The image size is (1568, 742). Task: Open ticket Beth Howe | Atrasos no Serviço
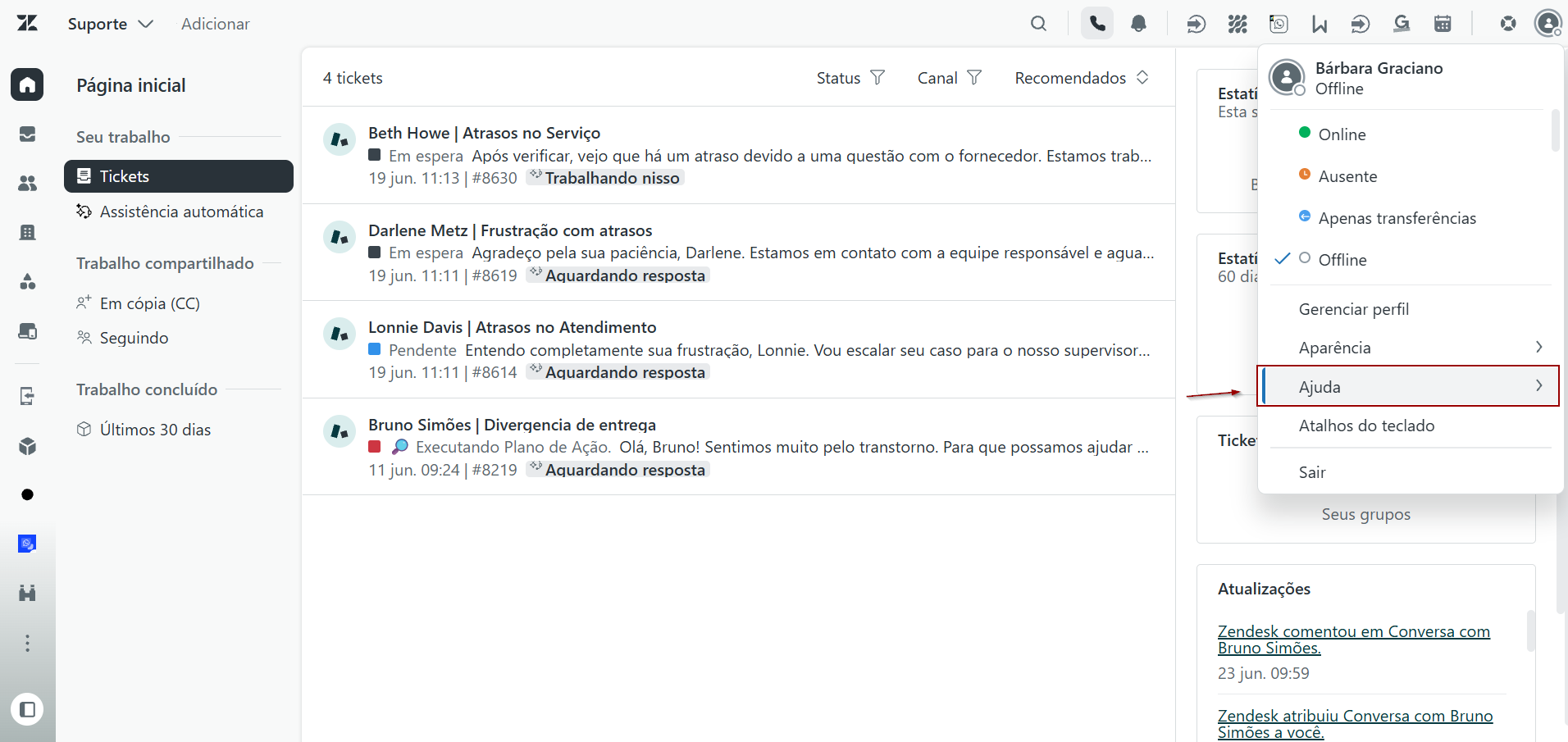[x=484, y=133]
